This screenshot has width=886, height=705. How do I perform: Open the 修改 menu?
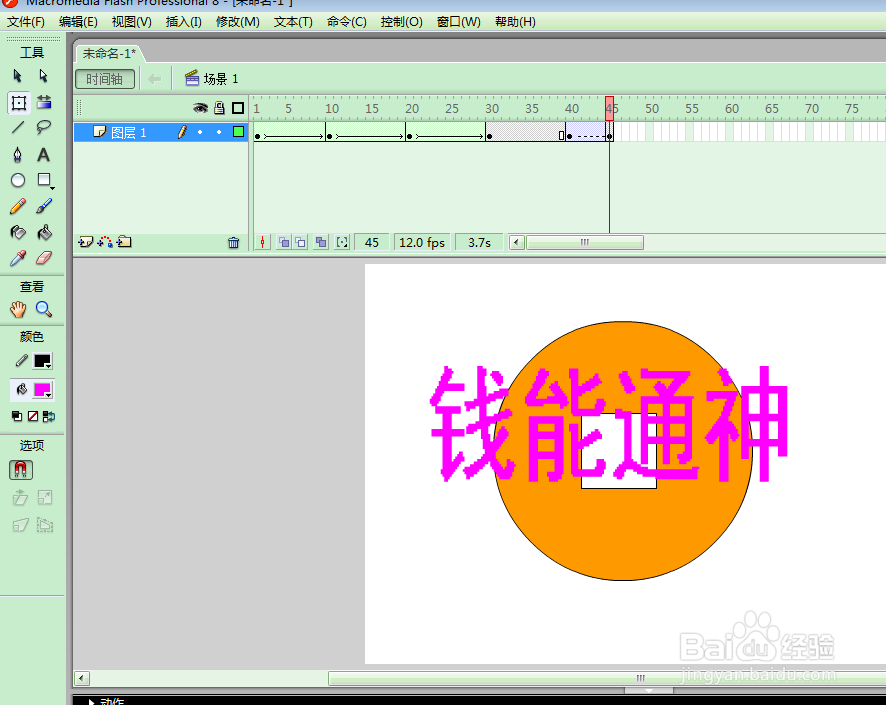pos(237,22)
